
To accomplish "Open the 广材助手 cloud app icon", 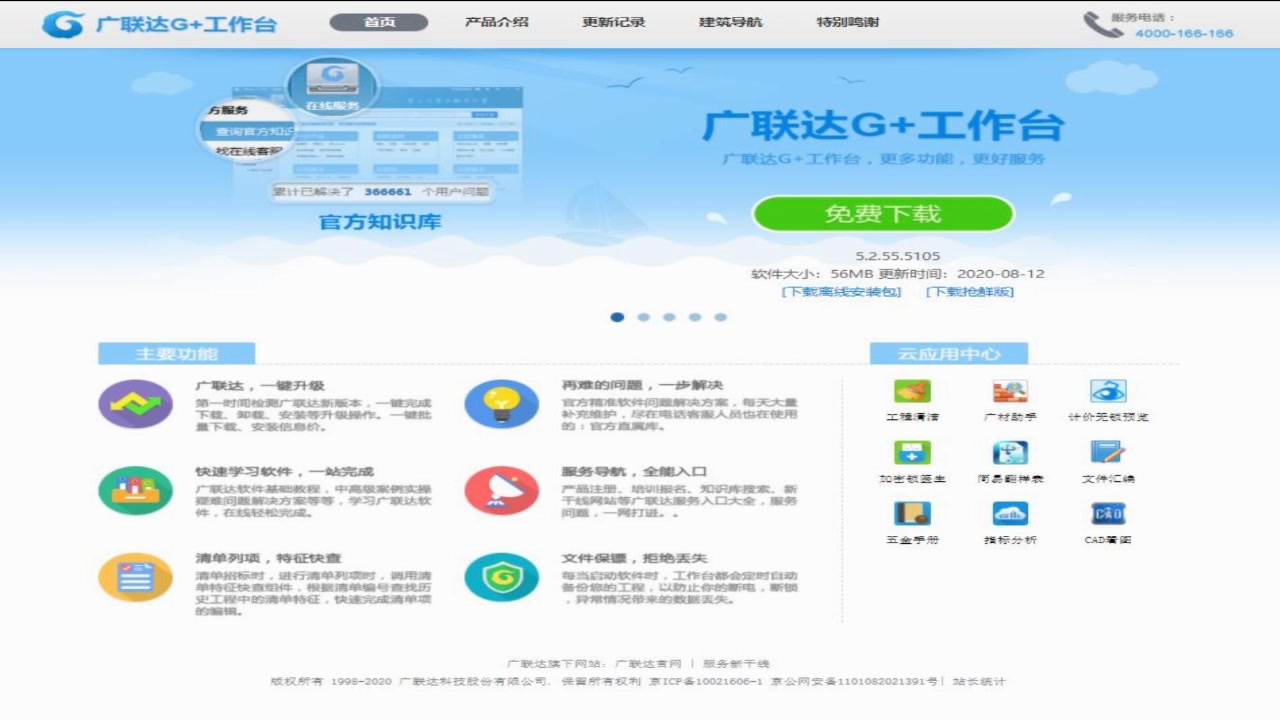I will 1010,391.
